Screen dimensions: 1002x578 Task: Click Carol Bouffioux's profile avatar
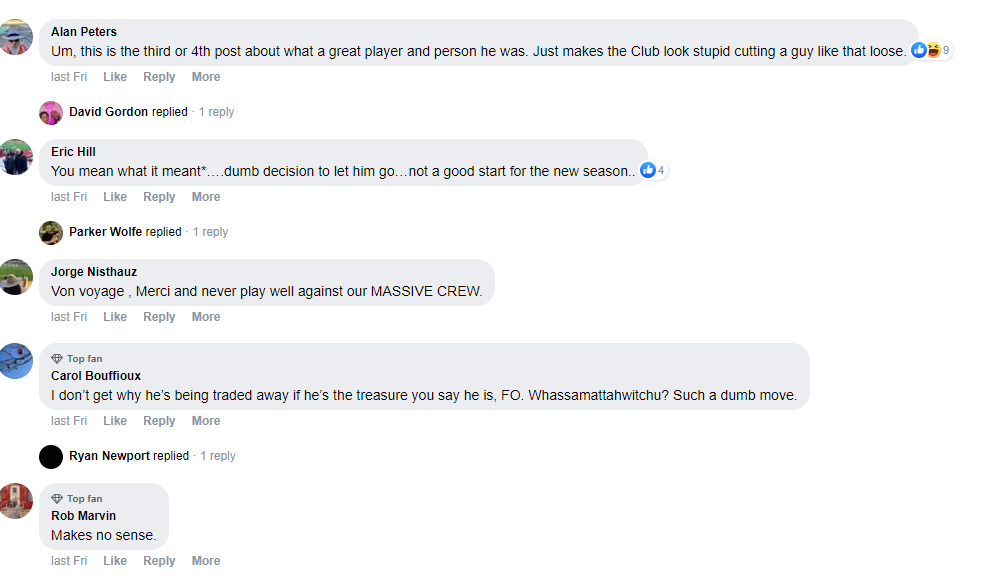(x=17, y=361)
